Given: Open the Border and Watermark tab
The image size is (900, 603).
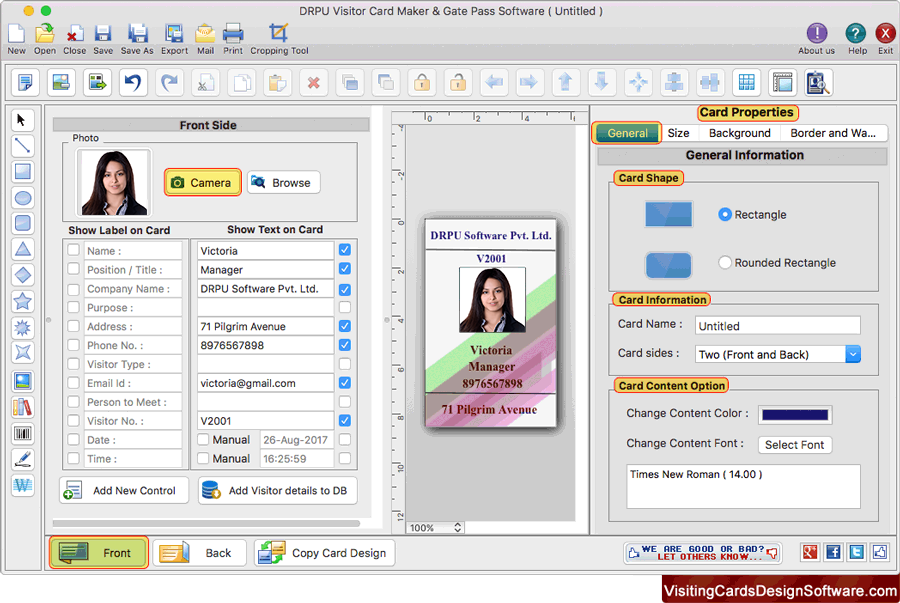Looking at the screenshot, I should click(x=833, y=133).
